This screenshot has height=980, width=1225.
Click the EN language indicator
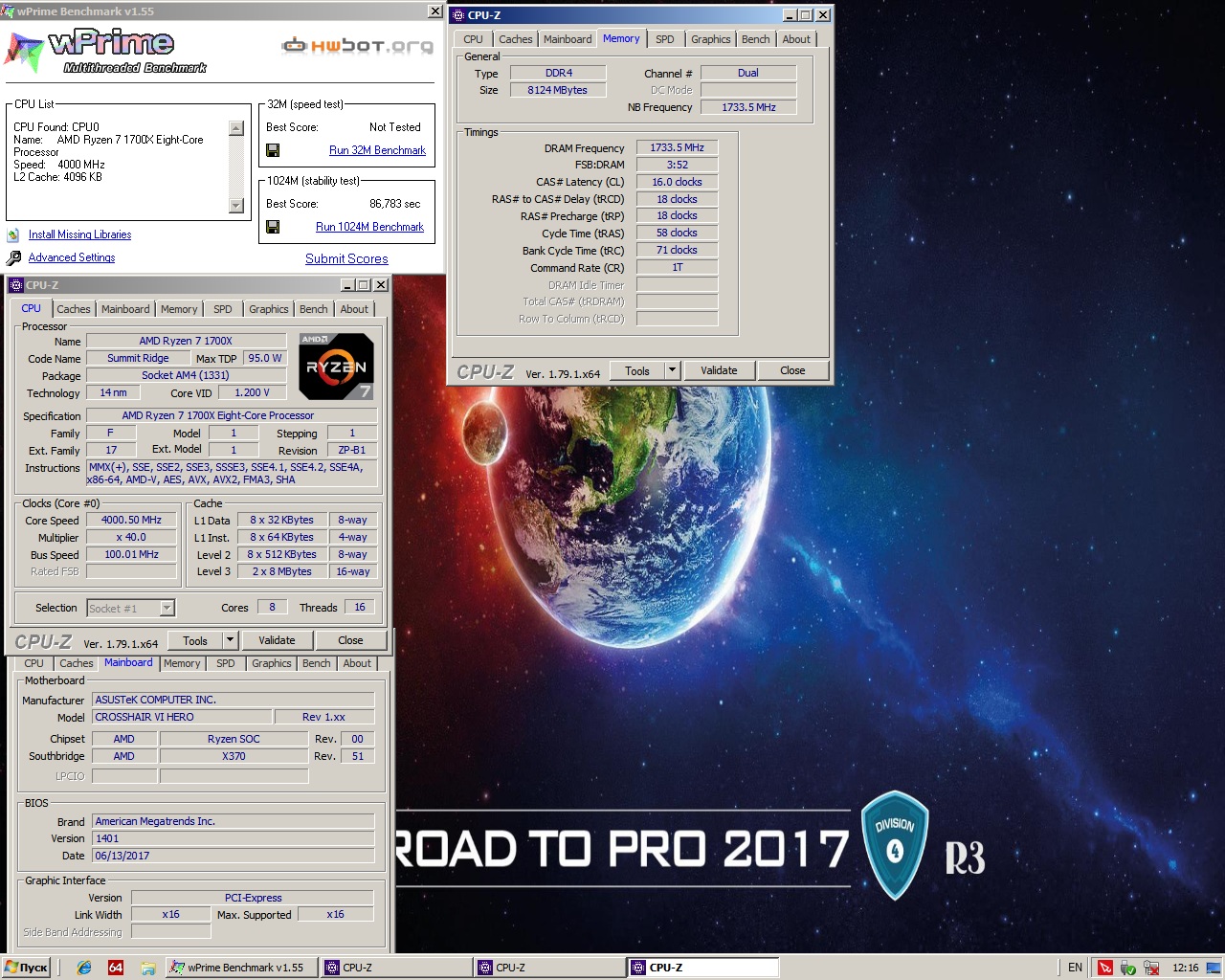(1075, 968)
